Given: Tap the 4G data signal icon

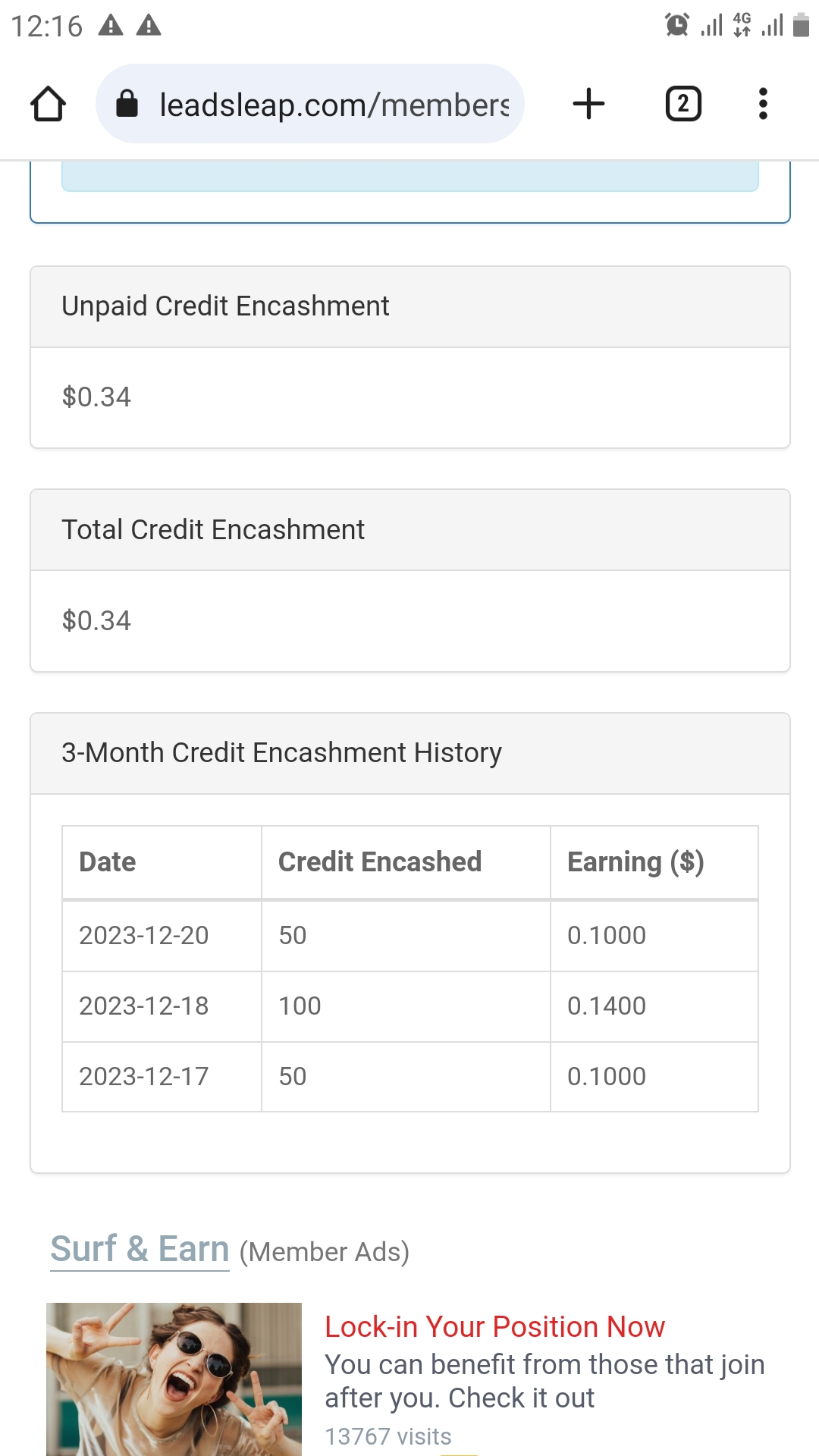Looking at the screenshot, I should tap(742, 25).
